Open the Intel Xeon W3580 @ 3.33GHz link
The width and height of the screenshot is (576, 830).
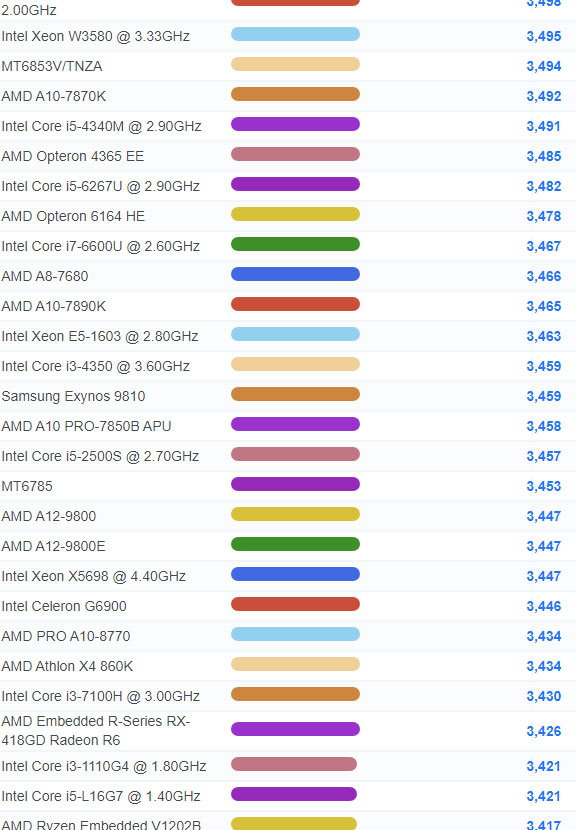click(x=95, y=36)
